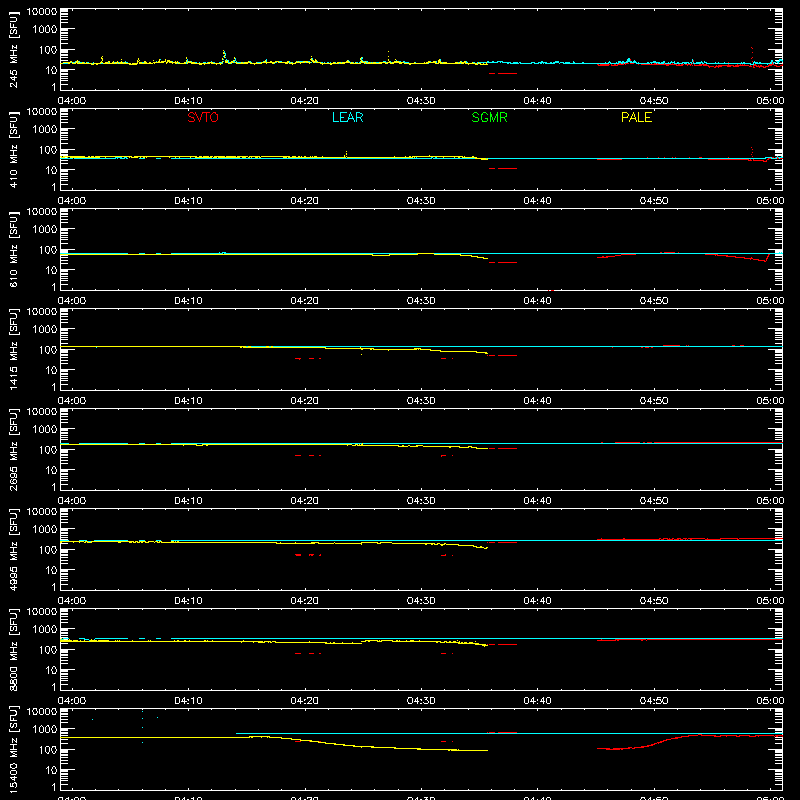Screen dimensions: 800x800
Task: Click 05:00 tick under the 4995 MHz panel
Action: (770, 601)
